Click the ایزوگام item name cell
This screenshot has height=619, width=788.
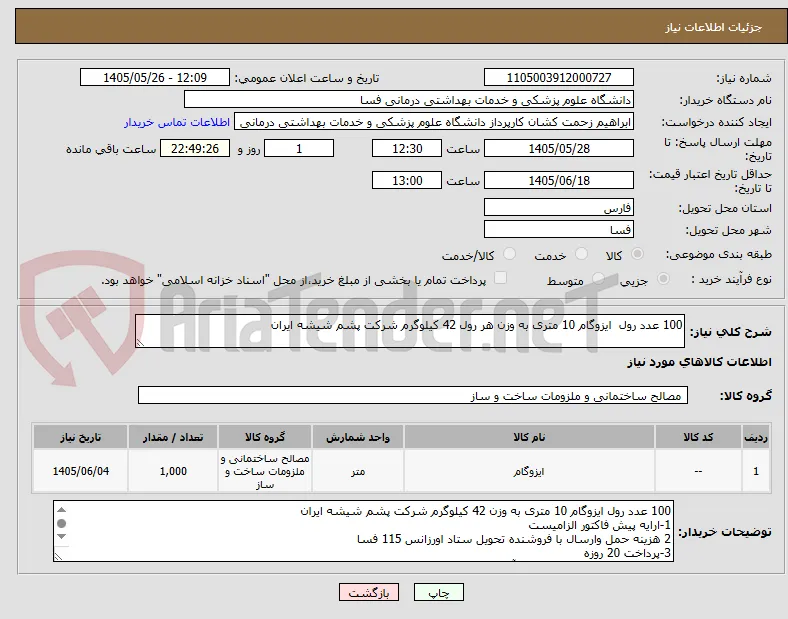point(529,471)
